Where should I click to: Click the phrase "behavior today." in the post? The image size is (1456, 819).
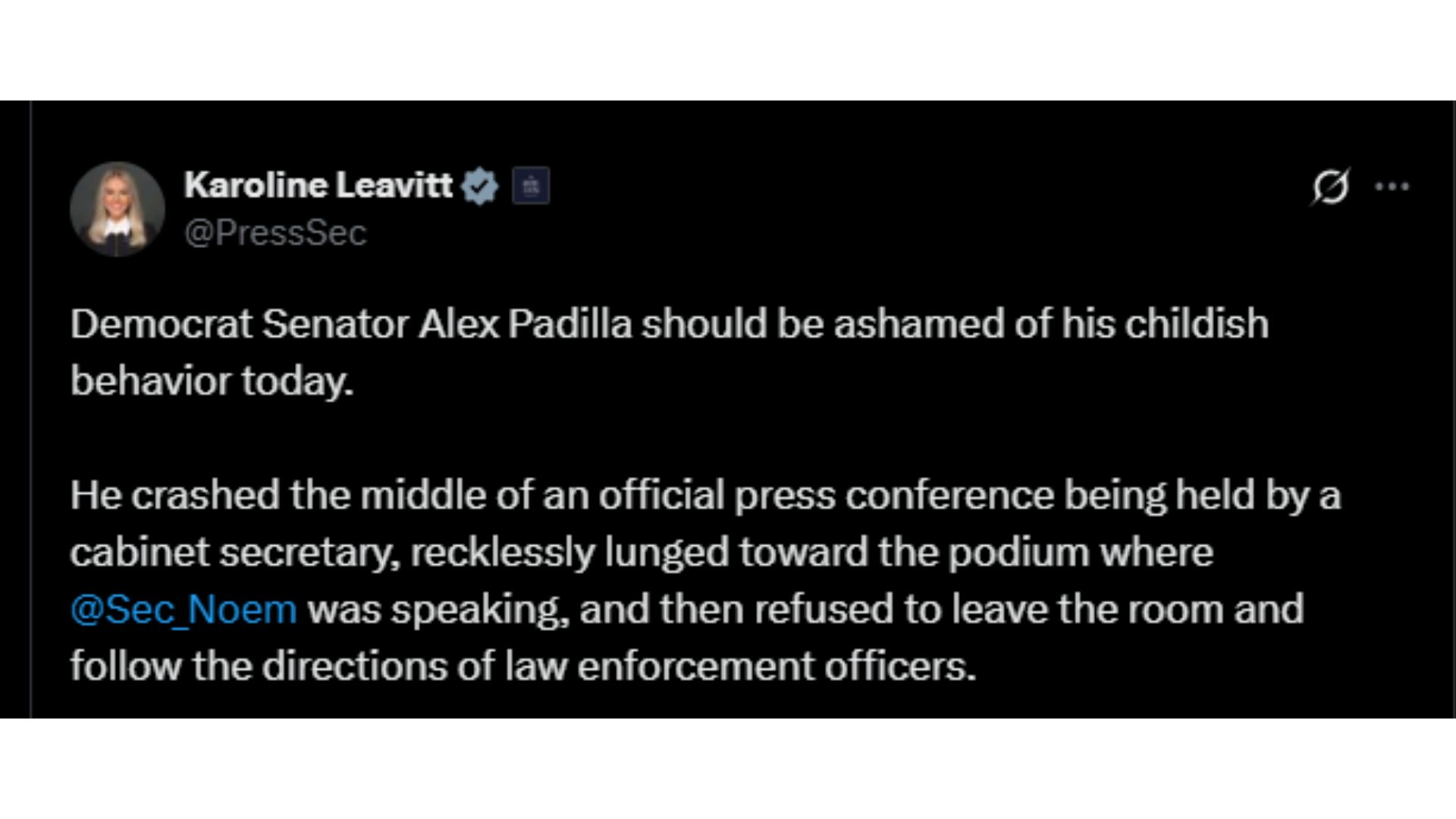point(212,381)
